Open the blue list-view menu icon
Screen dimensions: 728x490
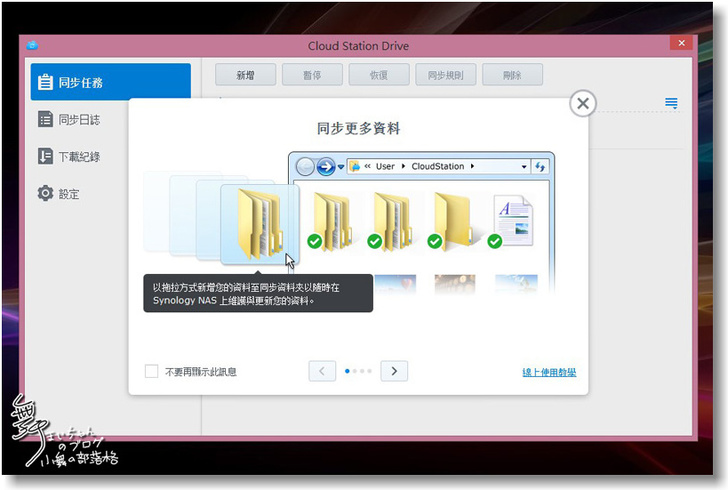pos(671,103)
